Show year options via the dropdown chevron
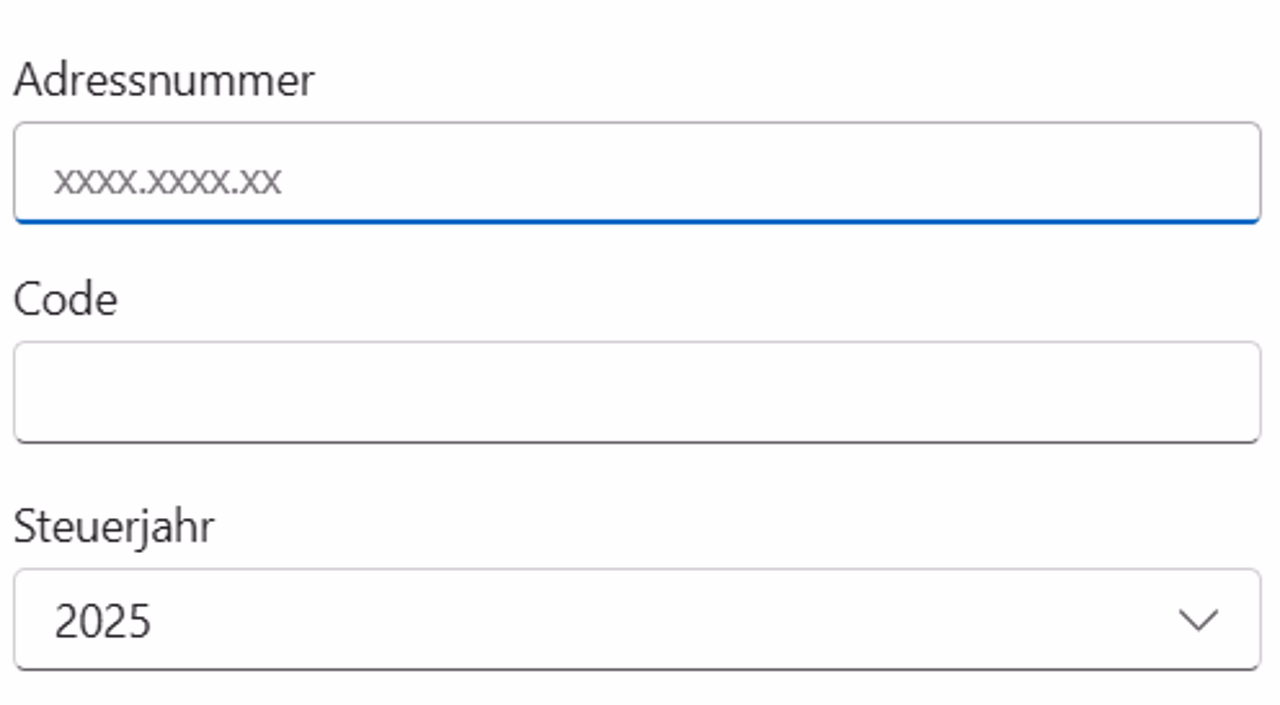The width and height of the screenshot is (1280, 705). pos(1197,620)
